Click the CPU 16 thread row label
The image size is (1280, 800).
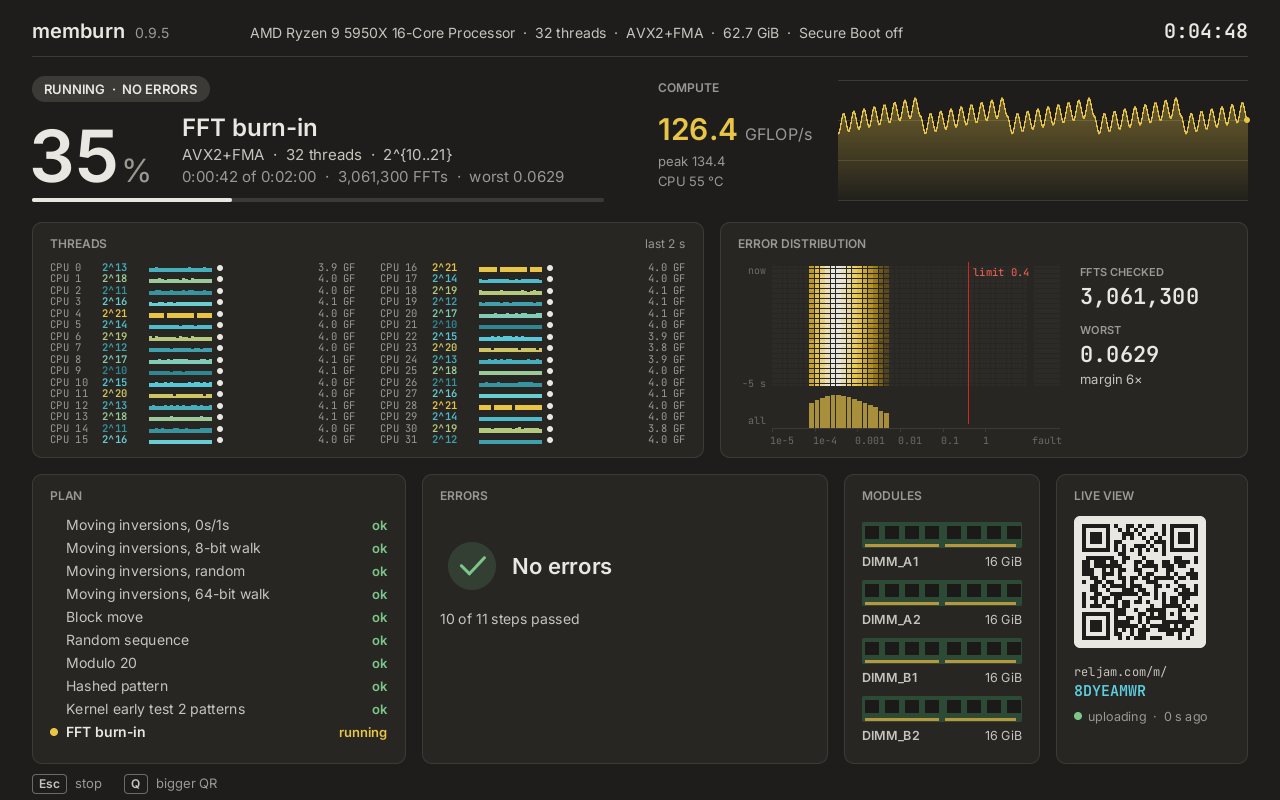[398, 268]
